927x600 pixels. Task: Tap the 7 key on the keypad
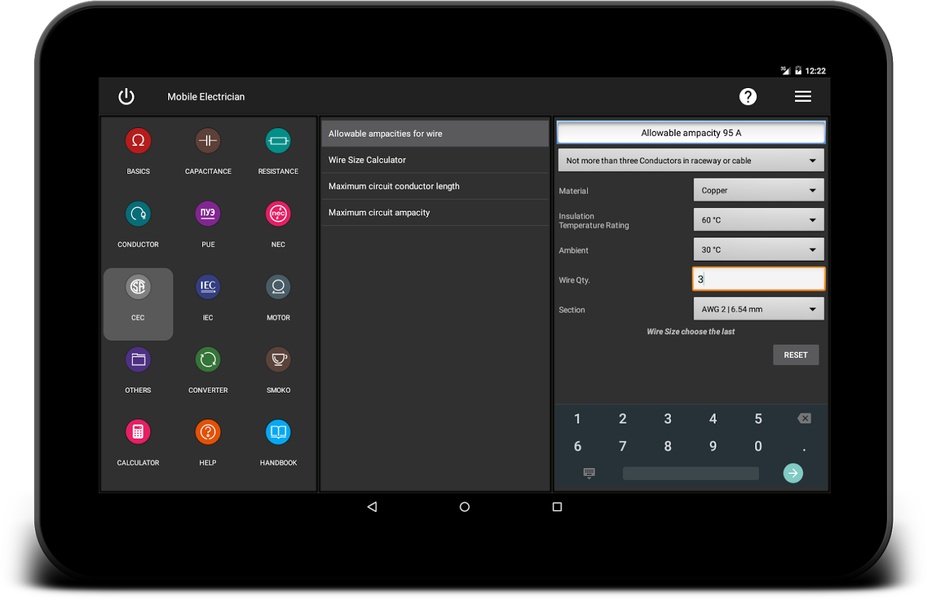click(623, 446)
